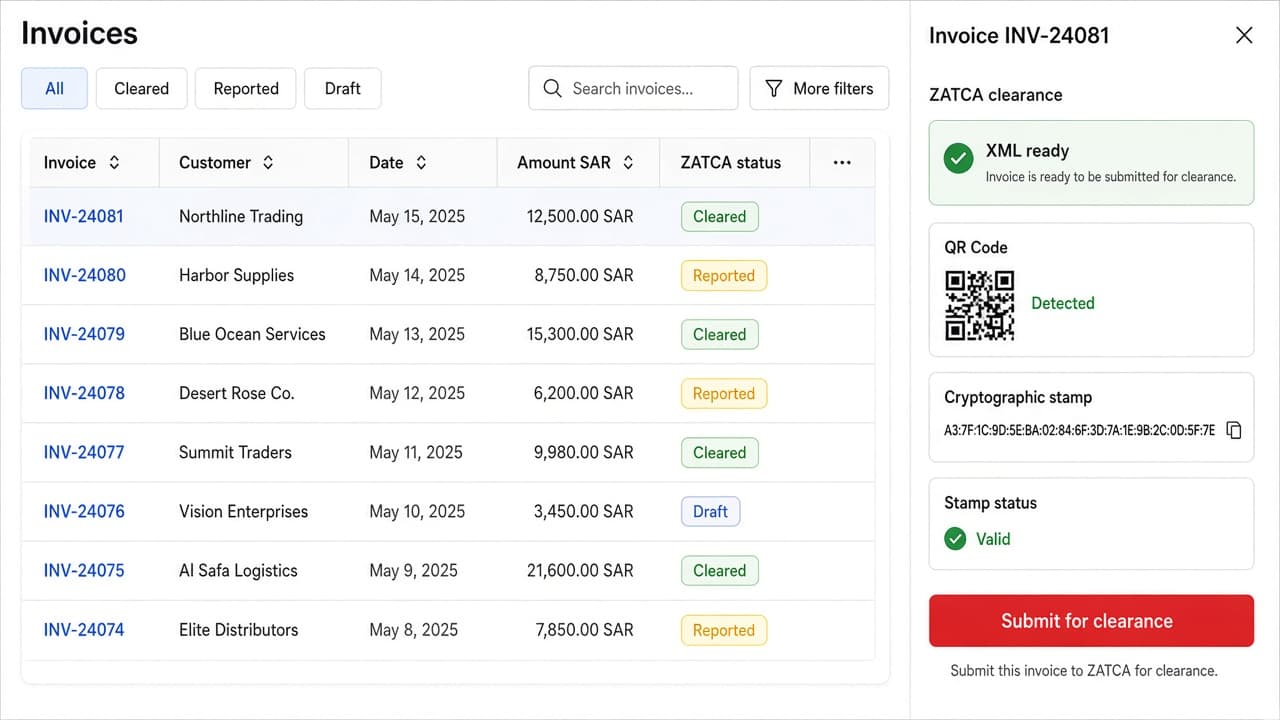Sort by Customer column arrows
Image resolution: width=1280 pixels, height=720 pixels.
coord(268,162)
